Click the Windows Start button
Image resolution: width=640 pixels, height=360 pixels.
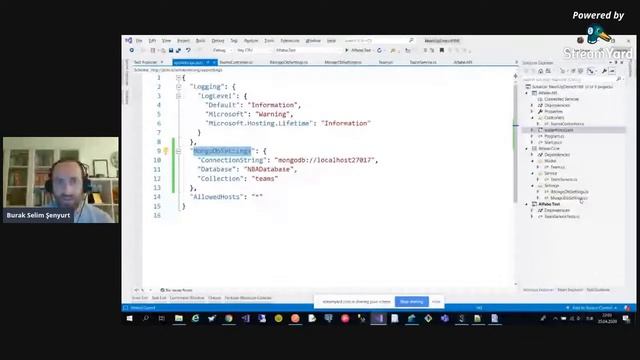pyautogui.click(x=129, y=318)
